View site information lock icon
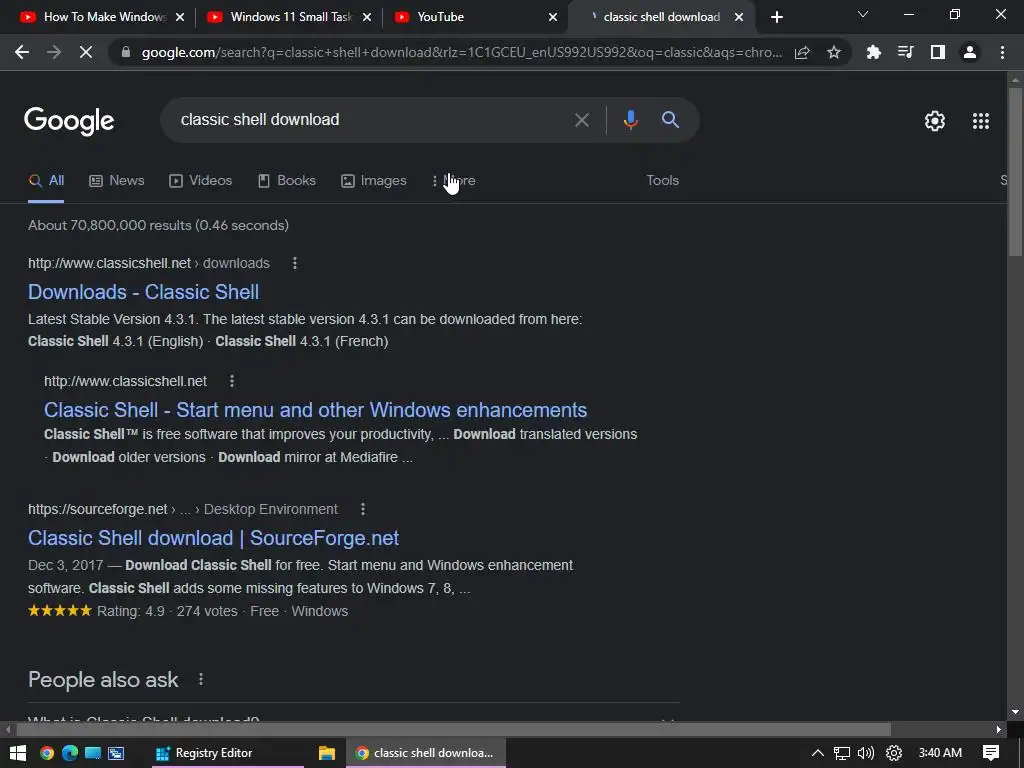This screenshot has width=1024, height=768. coord(126,52)
